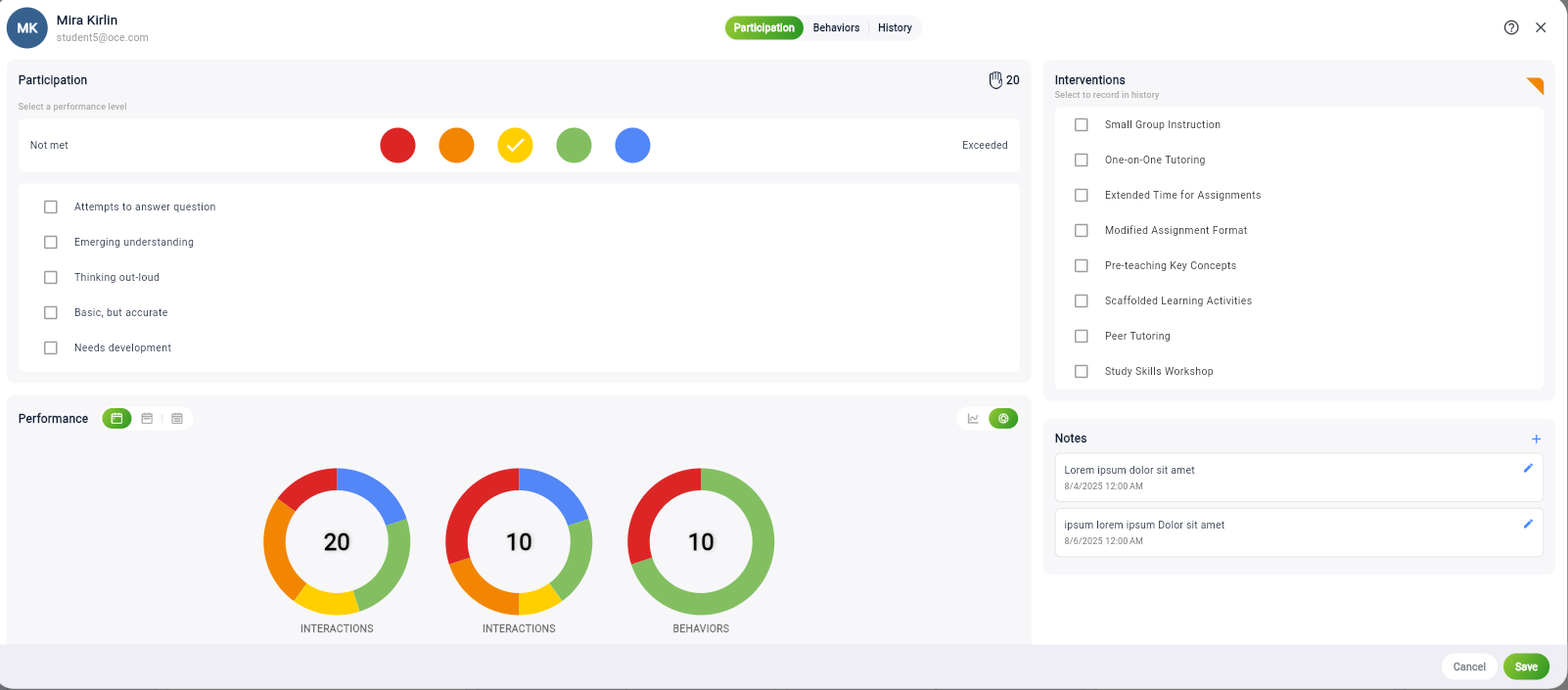The width and height of the screenshot is (1568, 690).
Task: Click the raised hand participation count icon
Action: coord(995,80)
